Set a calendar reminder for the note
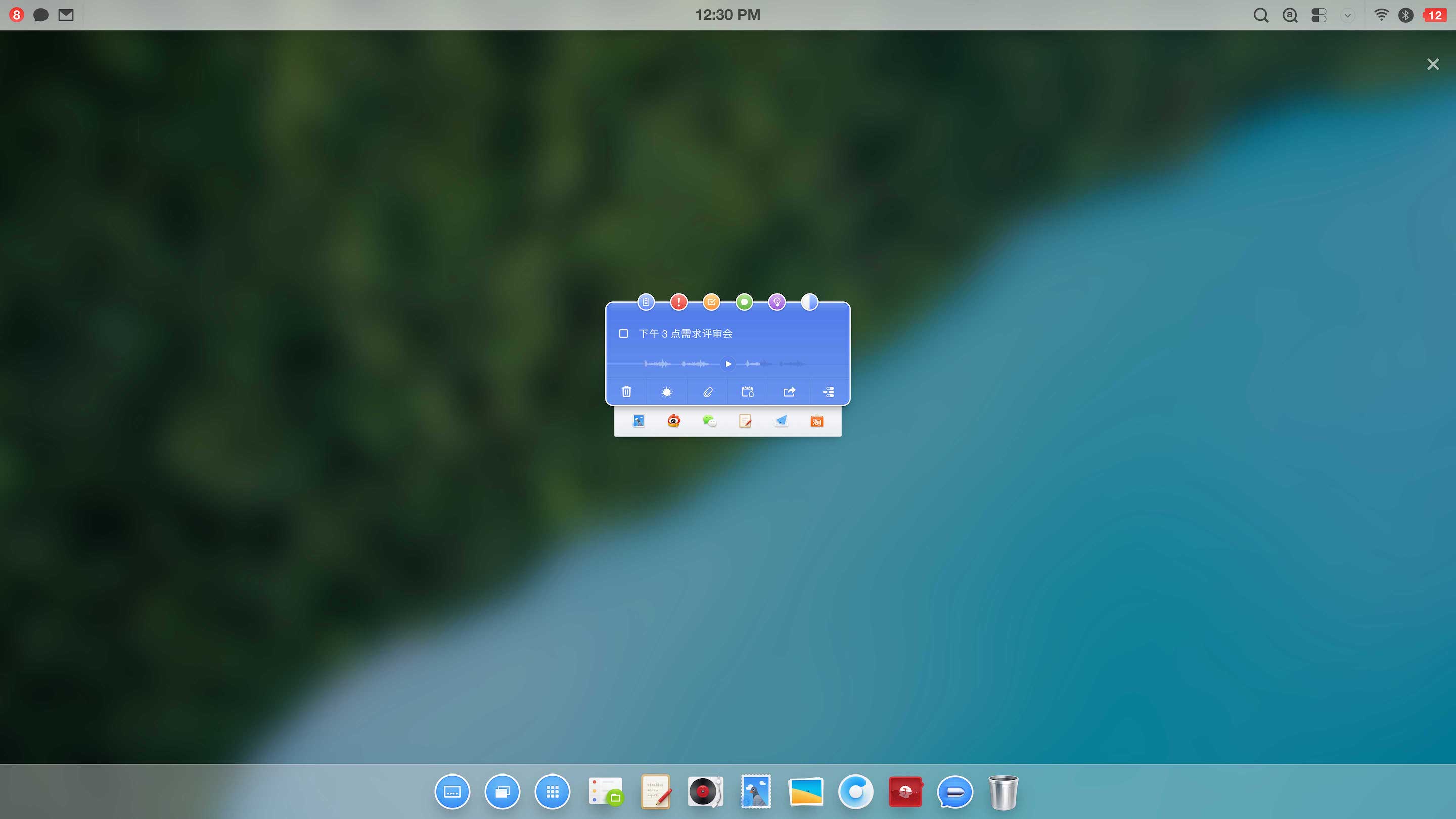Image resolution: width=1456 pixels, height=819 pixels. pos(748,392)
